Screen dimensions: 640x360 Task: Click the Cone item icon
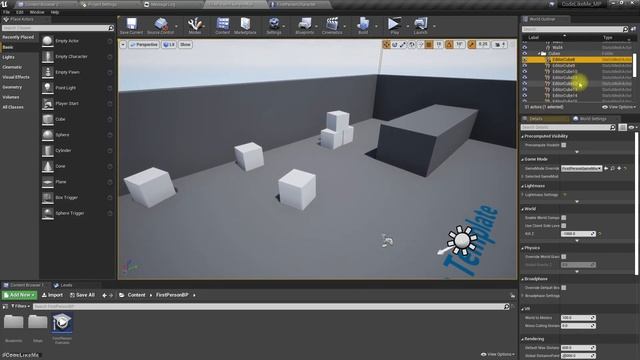tap(48, 166)
